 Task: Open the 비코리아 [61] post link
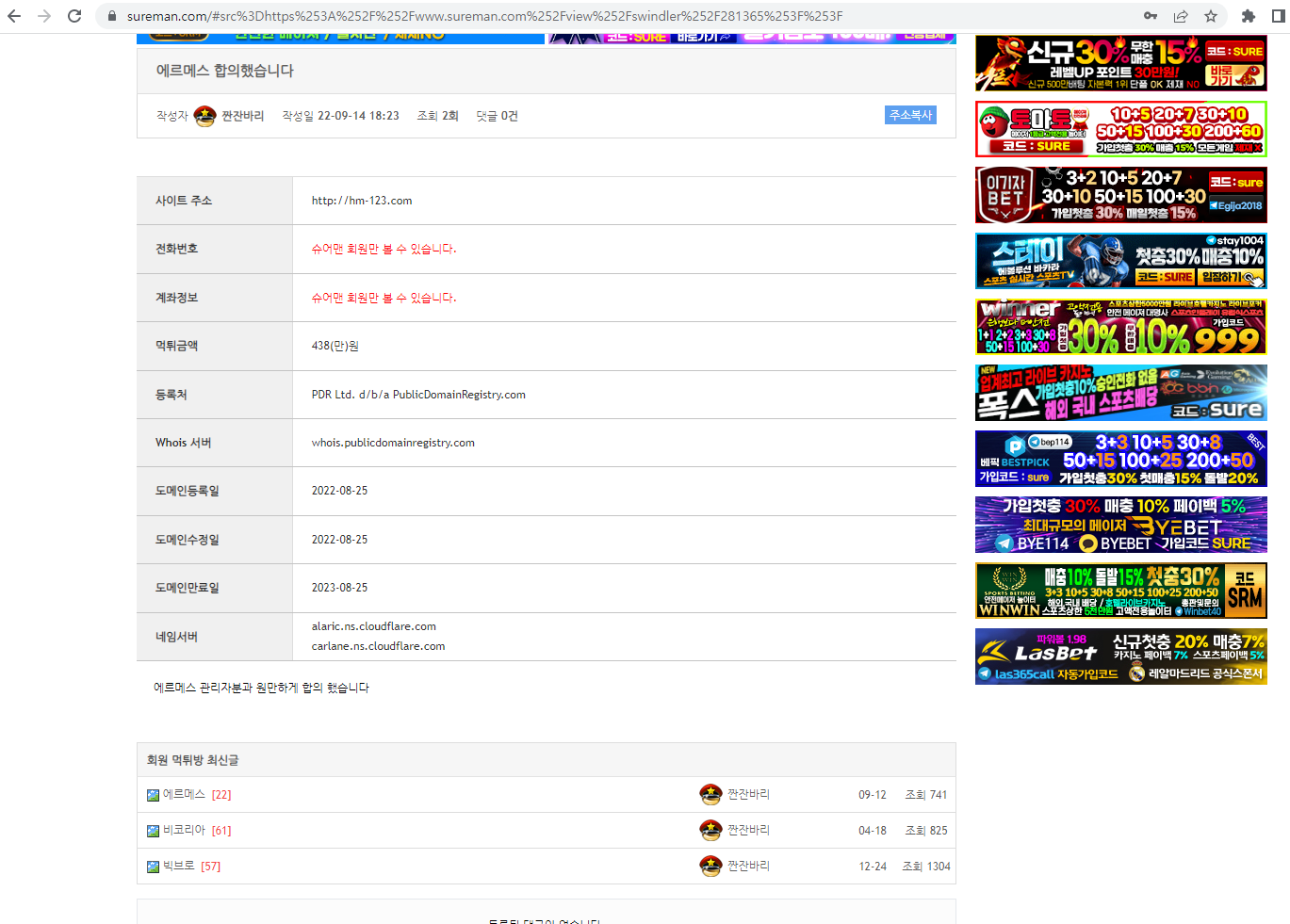(x=197, y=831)
